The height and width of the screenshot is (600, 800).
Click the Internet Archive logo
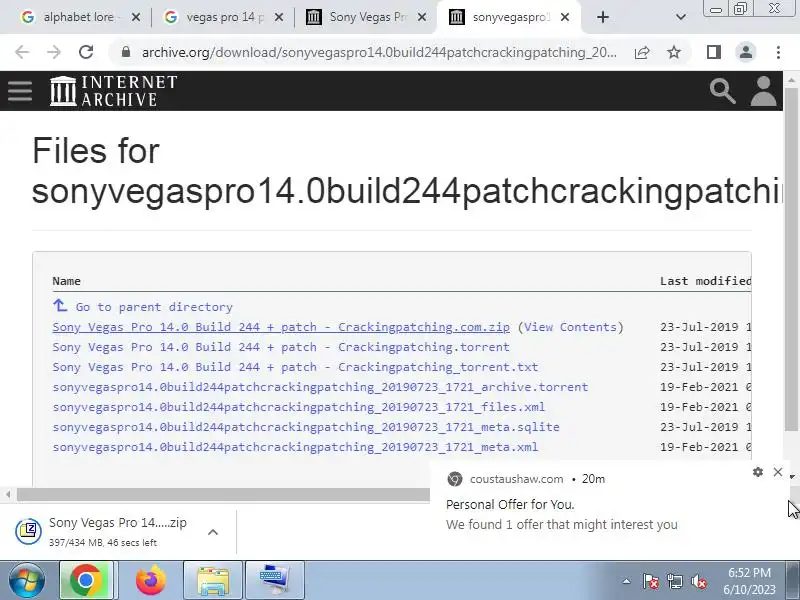coord(114,91)
